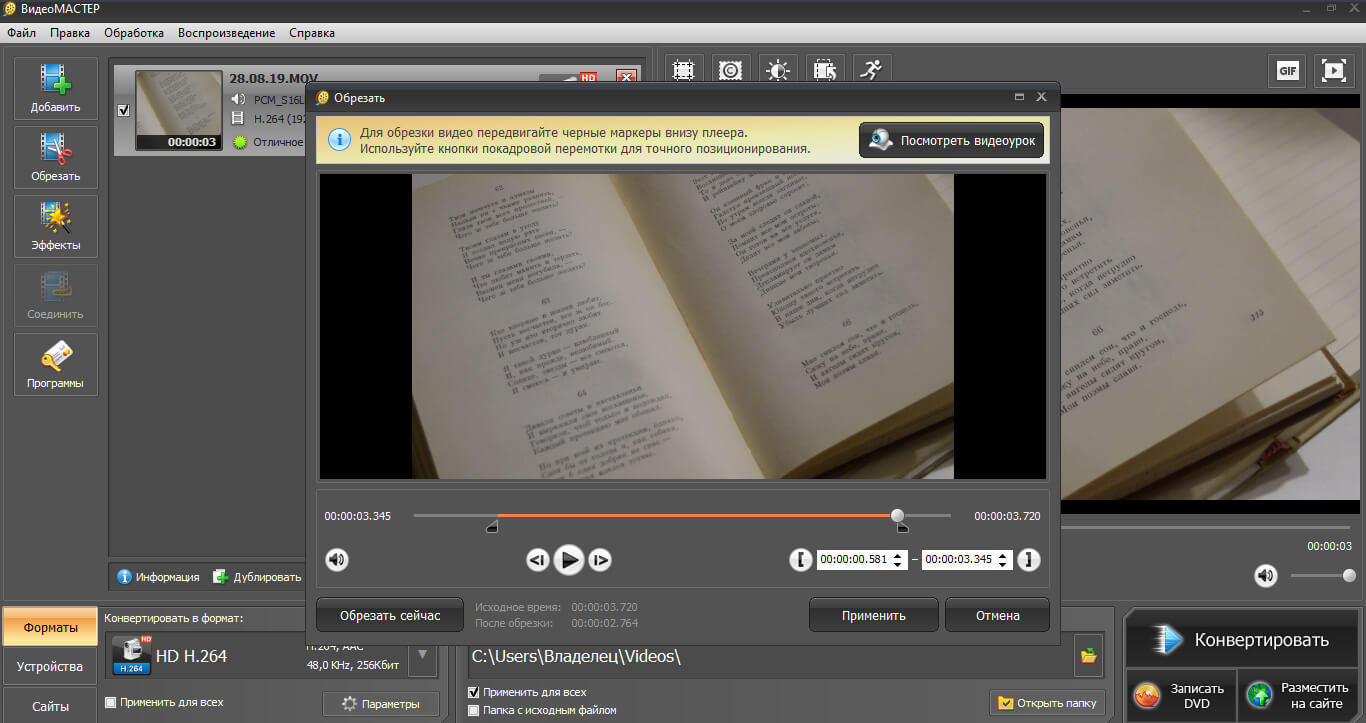Mute main preview volume speaker icon

1266,575
